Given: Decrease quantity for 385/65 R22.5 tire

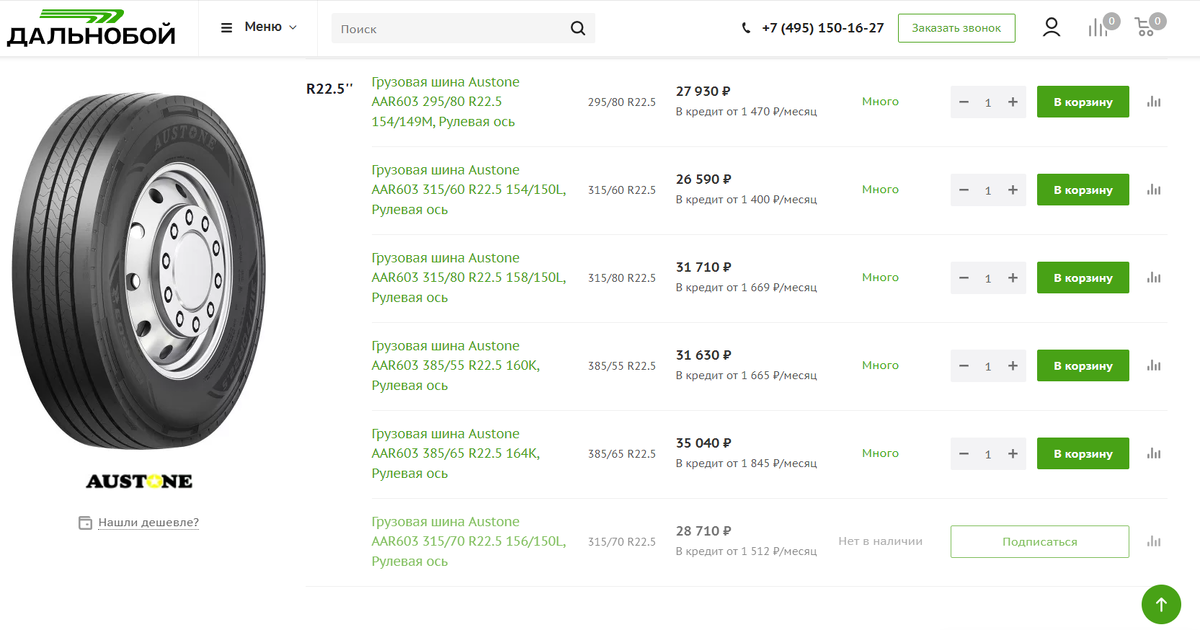Looking at the screenshot, I should click(964, 454).
